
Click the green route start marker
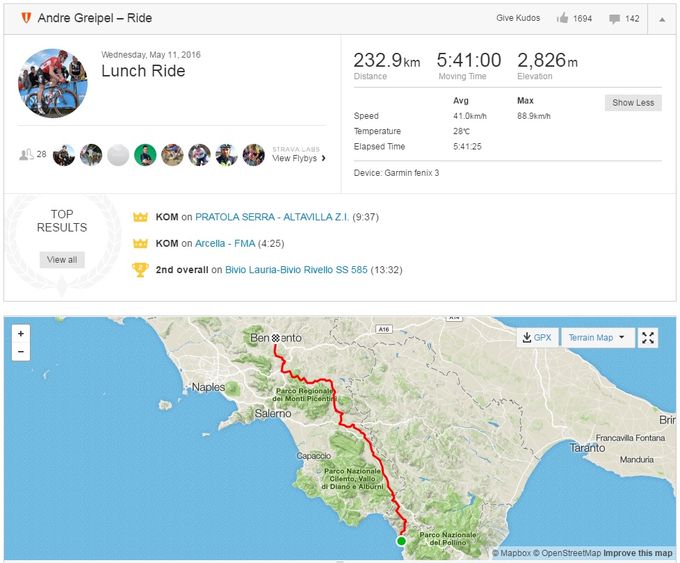[x=401, y=541]
